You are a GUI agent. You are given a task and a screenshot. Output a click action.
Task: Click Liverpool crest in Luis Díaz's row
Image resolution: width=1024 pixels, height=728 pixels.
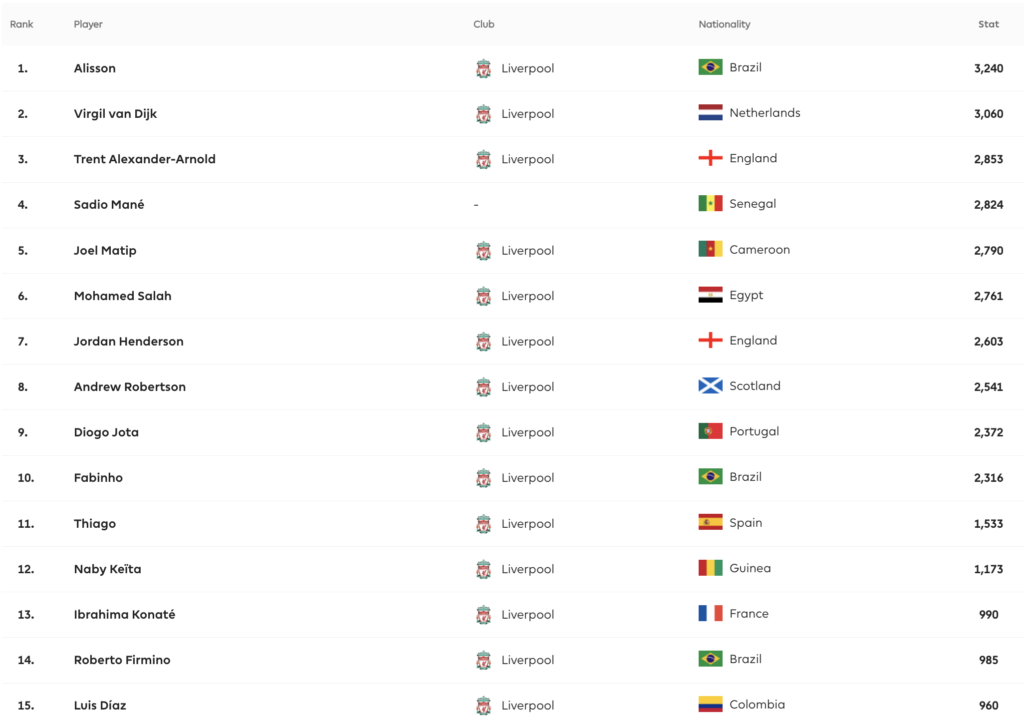click(483, 705)
